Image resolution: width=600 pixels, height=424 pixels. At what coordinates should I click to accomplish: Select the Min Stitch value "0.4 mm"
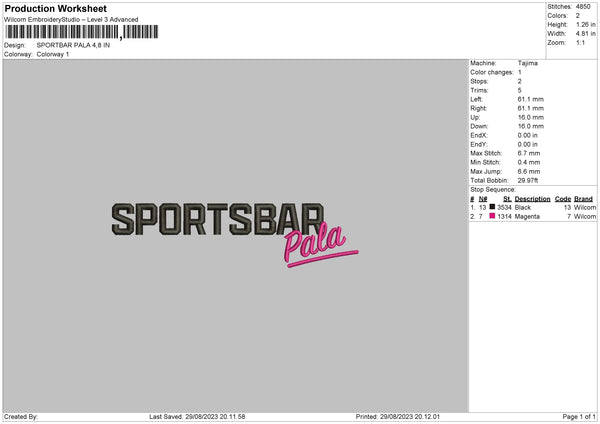tap(529, 163)
